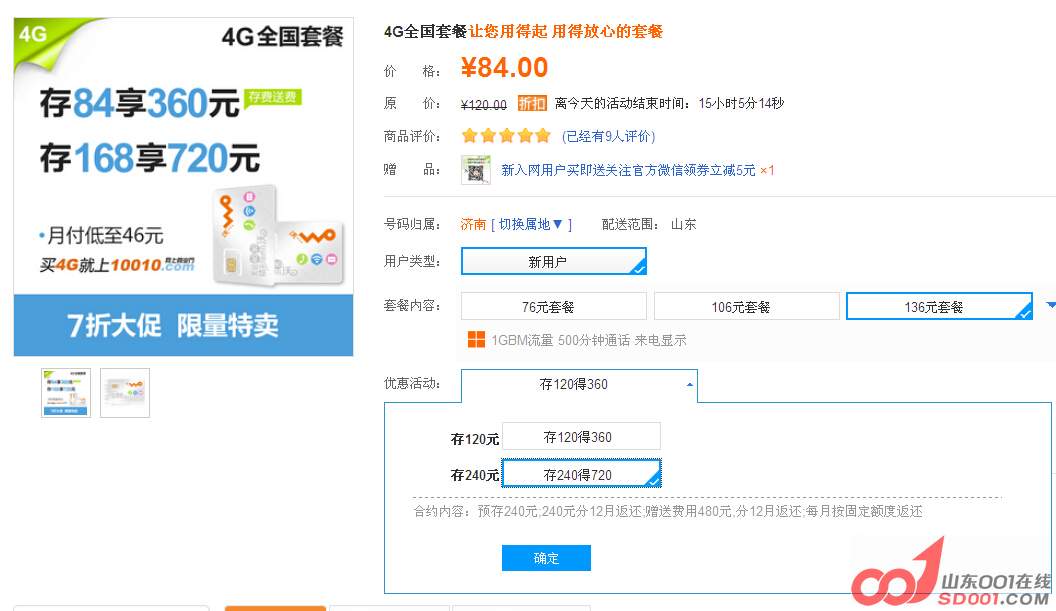
Task: Pick the 存120得360 deposit option in panel
Action: 580,437
